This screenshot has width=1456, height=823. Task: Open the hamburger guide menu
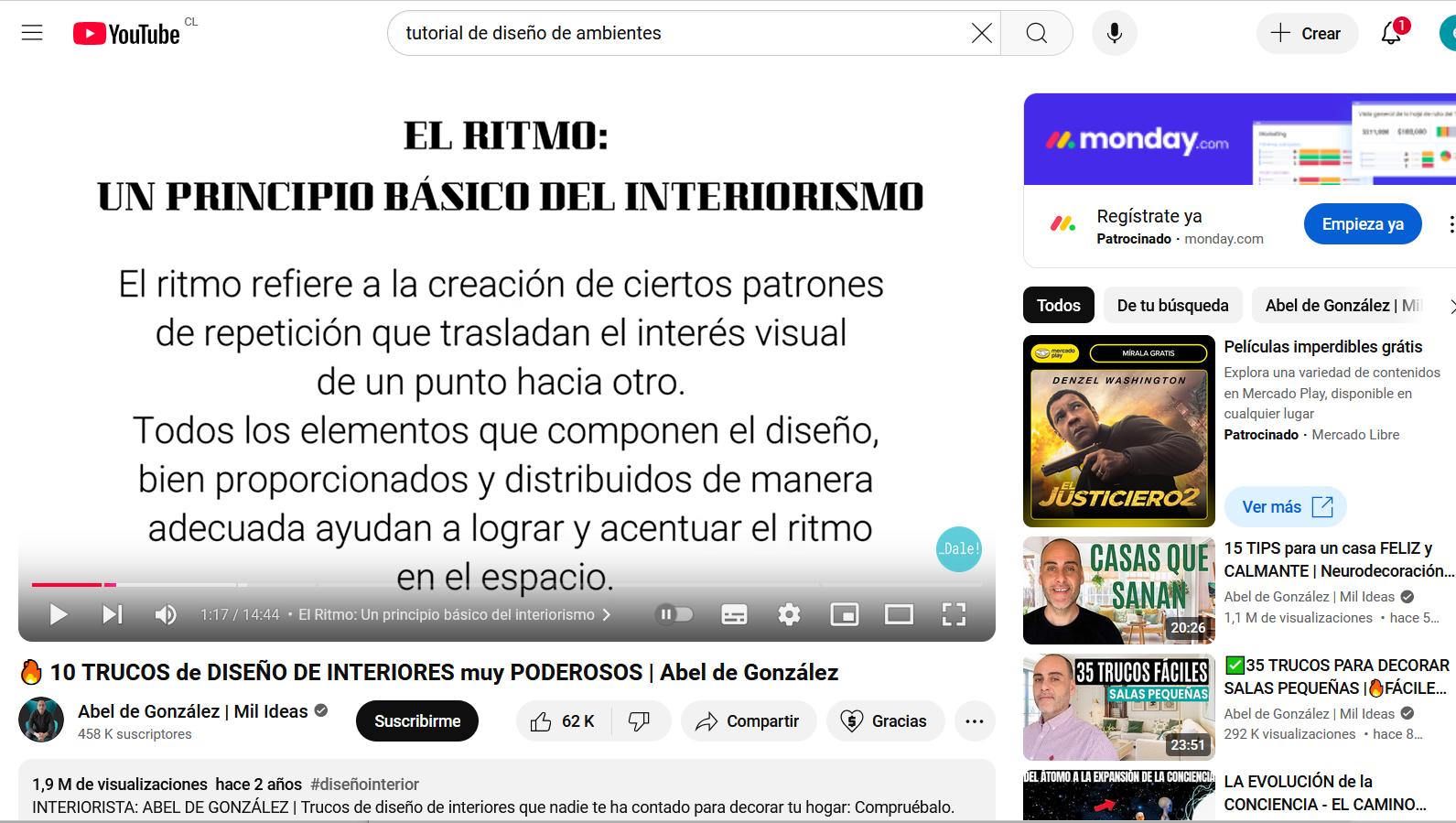32,33
